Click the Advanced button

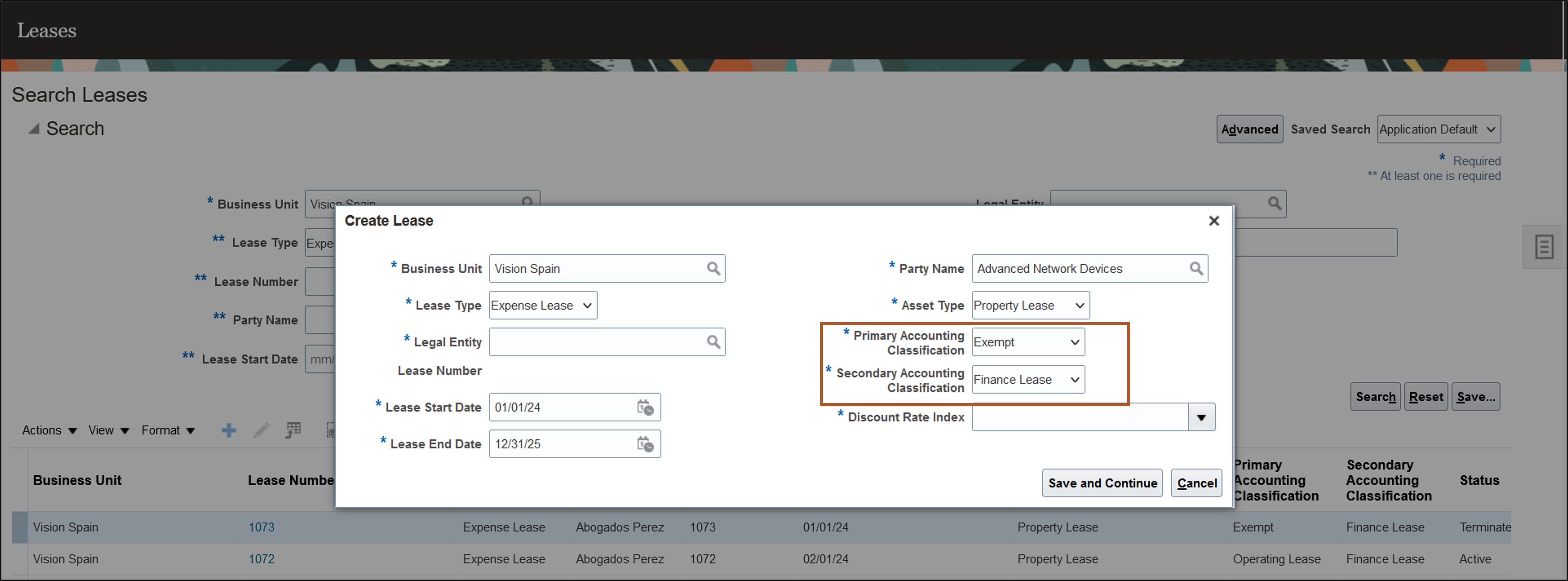point(1249,130)
